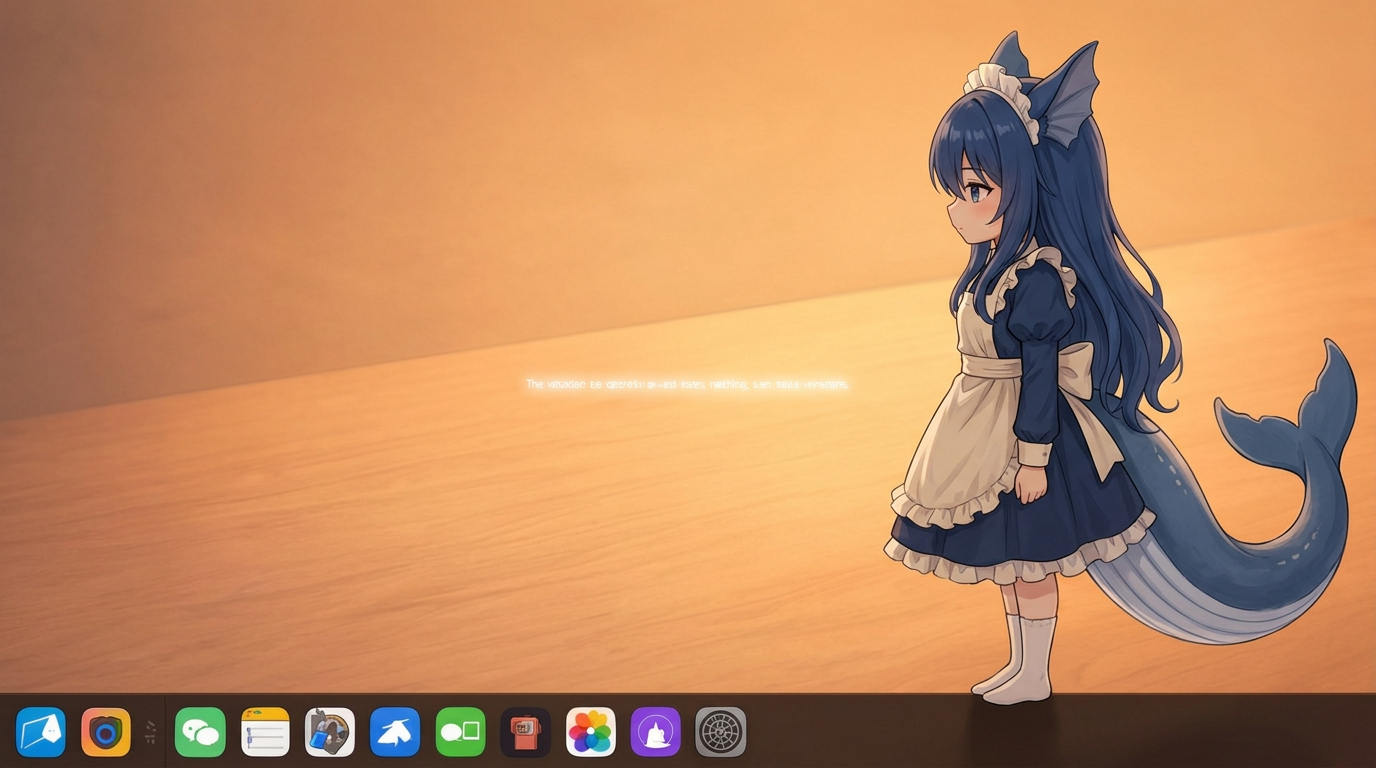This screenshot has width=1376, height=768.
Task: Click the glowing white text line on desktop
Action: [688, 384]
